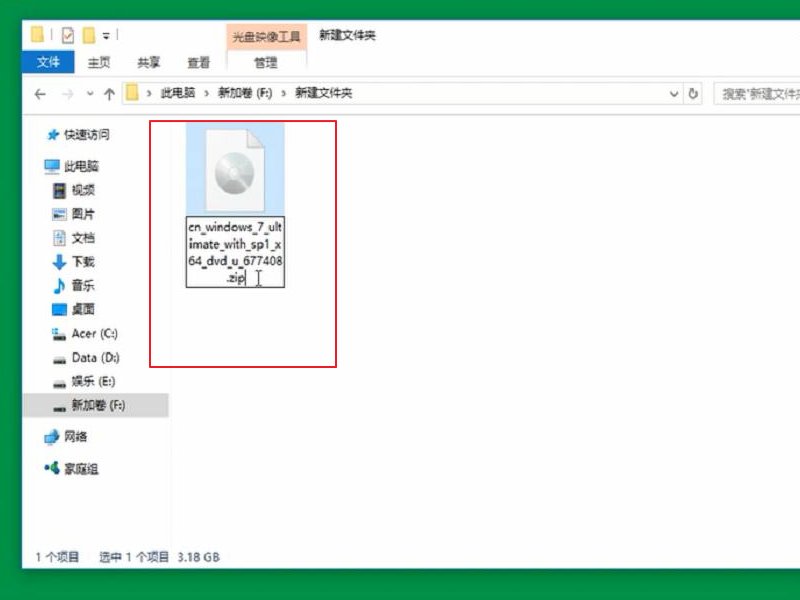Click the Back navigation arrow
Viewport: 800px width, 600px height.
pos(39,94)
